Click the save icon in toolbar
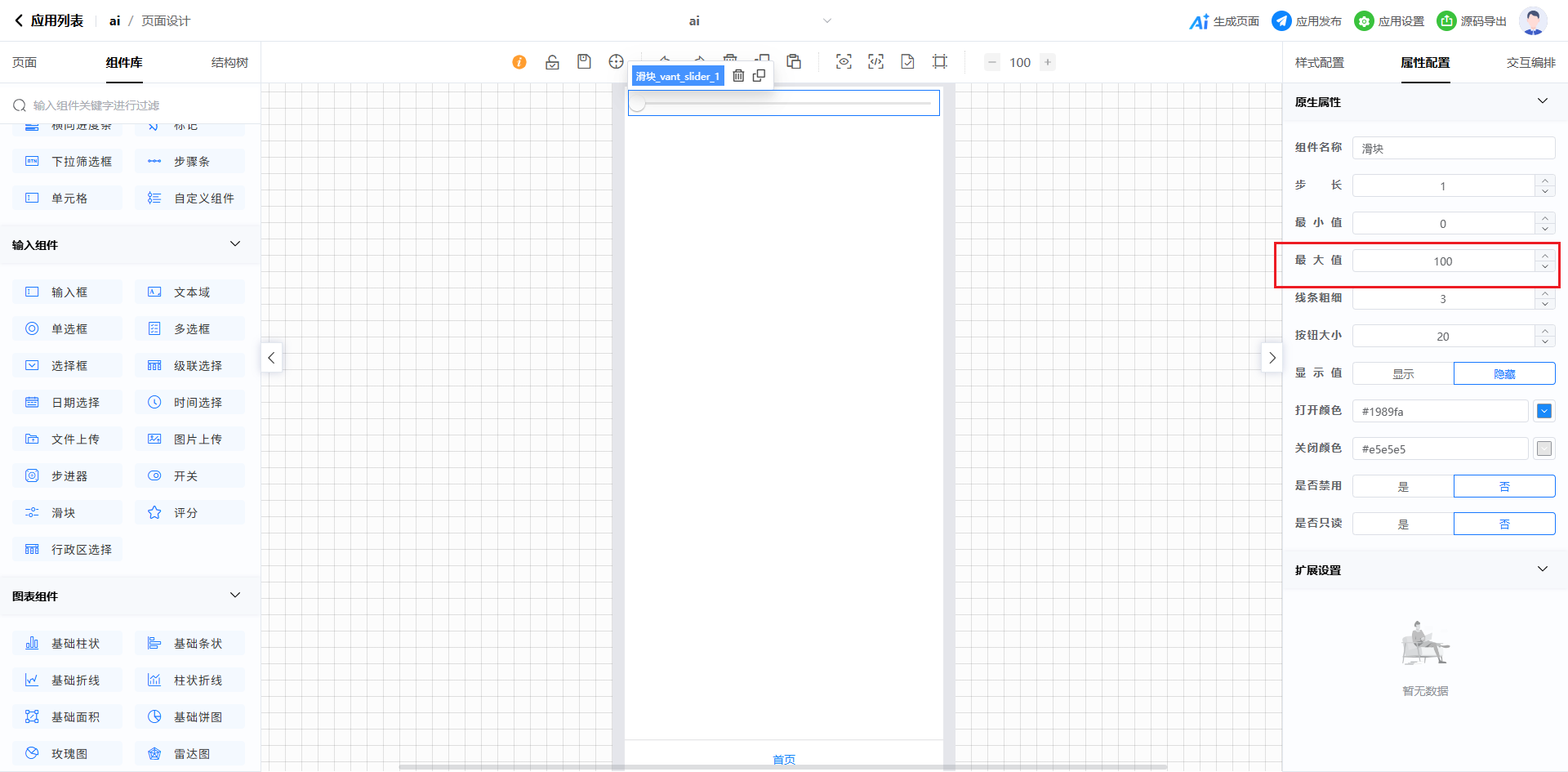 (584, 62)
